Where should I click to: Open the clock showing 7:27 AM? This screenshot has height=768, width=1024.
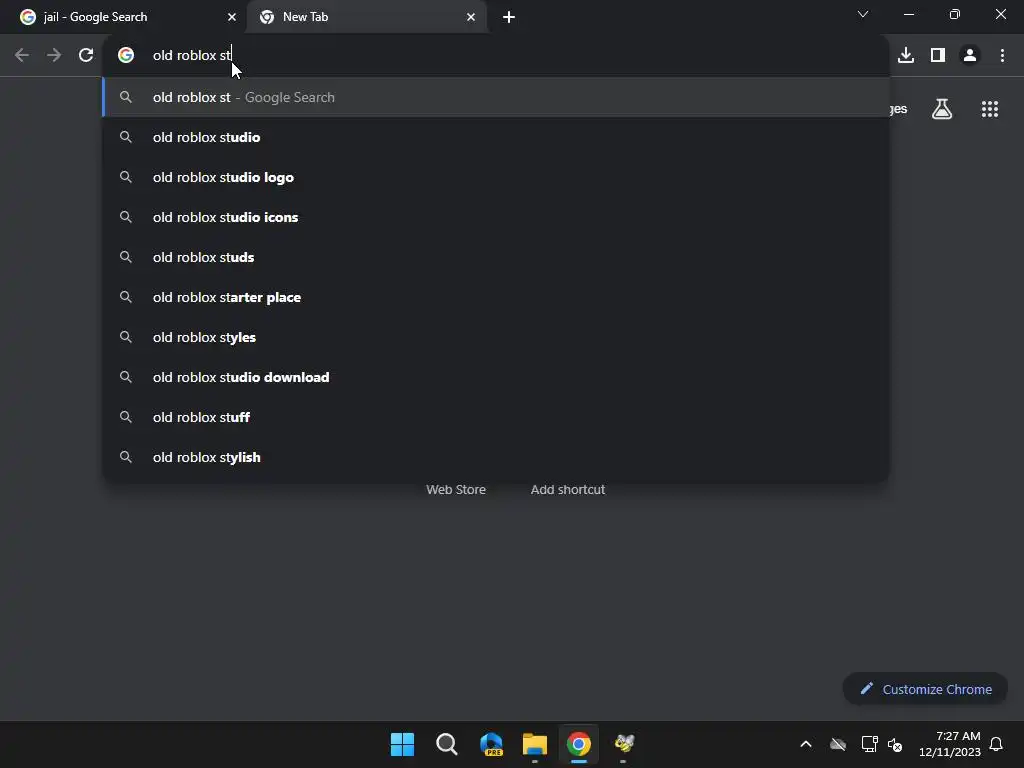coord(950,744)
